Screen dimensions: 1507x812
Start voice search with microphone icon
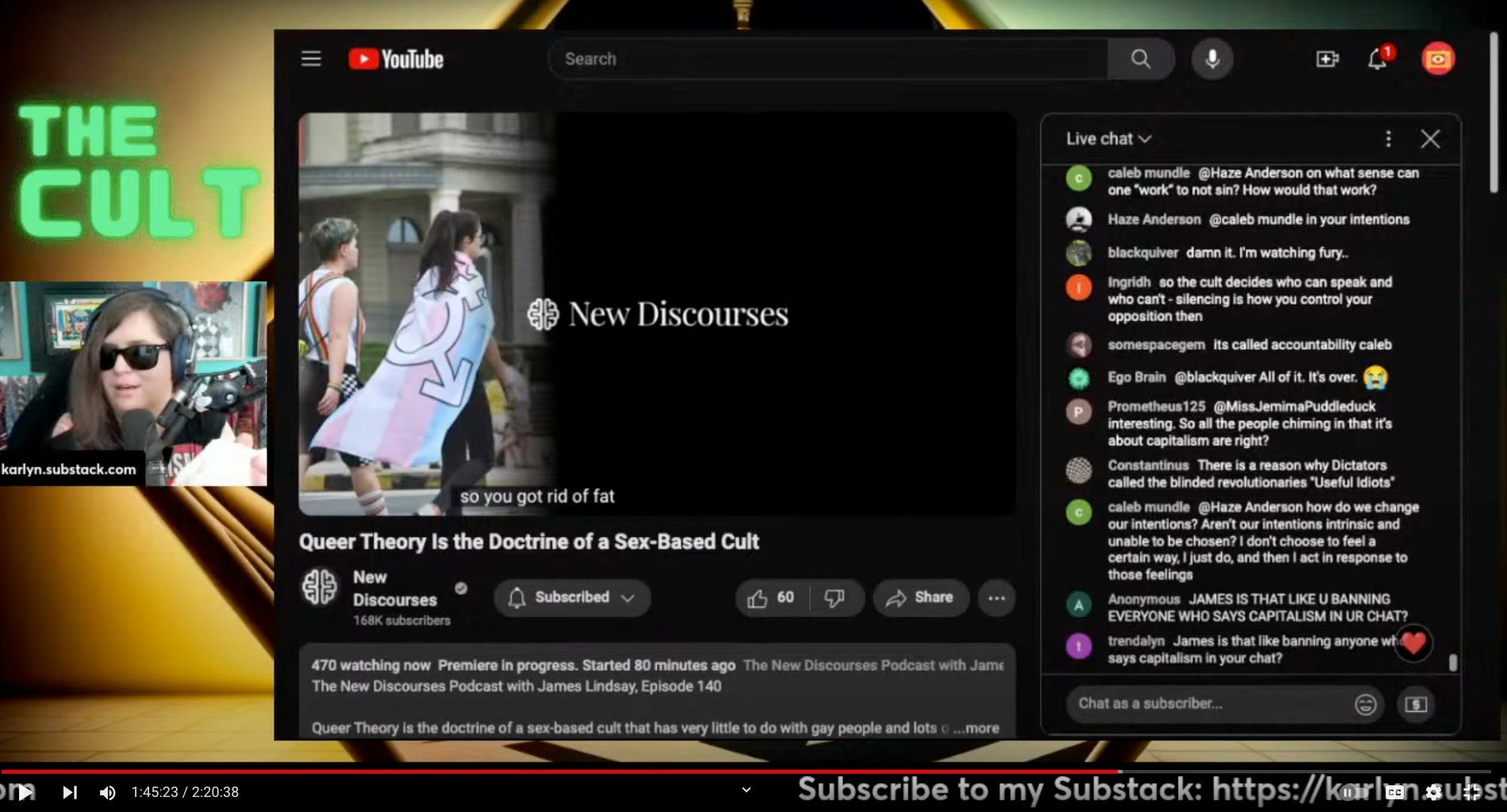click(x=1212, y=59)
